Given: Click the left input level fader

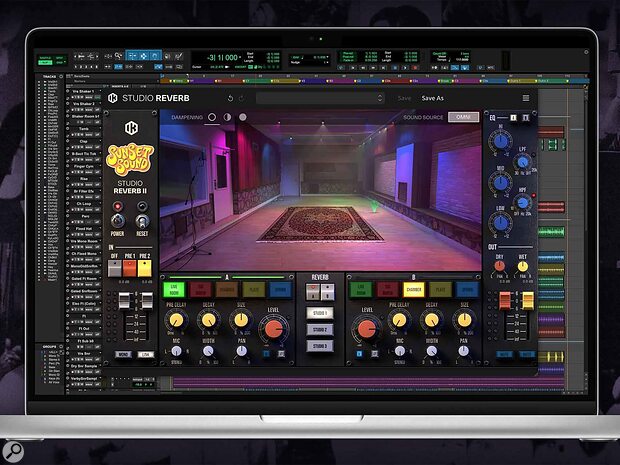Looking at the screenshot, I should tap(124, 301).
